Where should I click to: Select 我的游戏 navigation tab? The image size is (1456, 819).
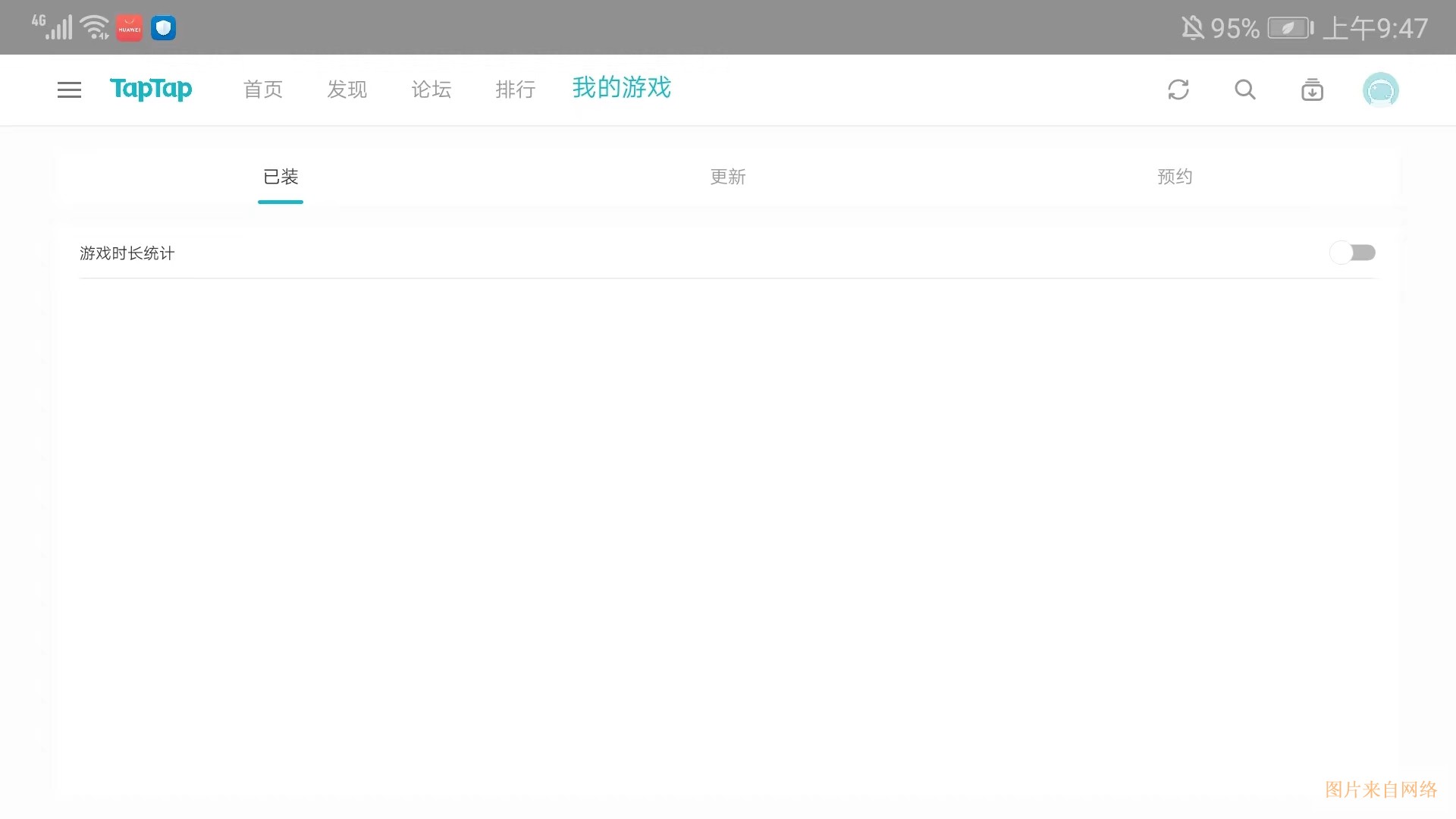[622, 88]
